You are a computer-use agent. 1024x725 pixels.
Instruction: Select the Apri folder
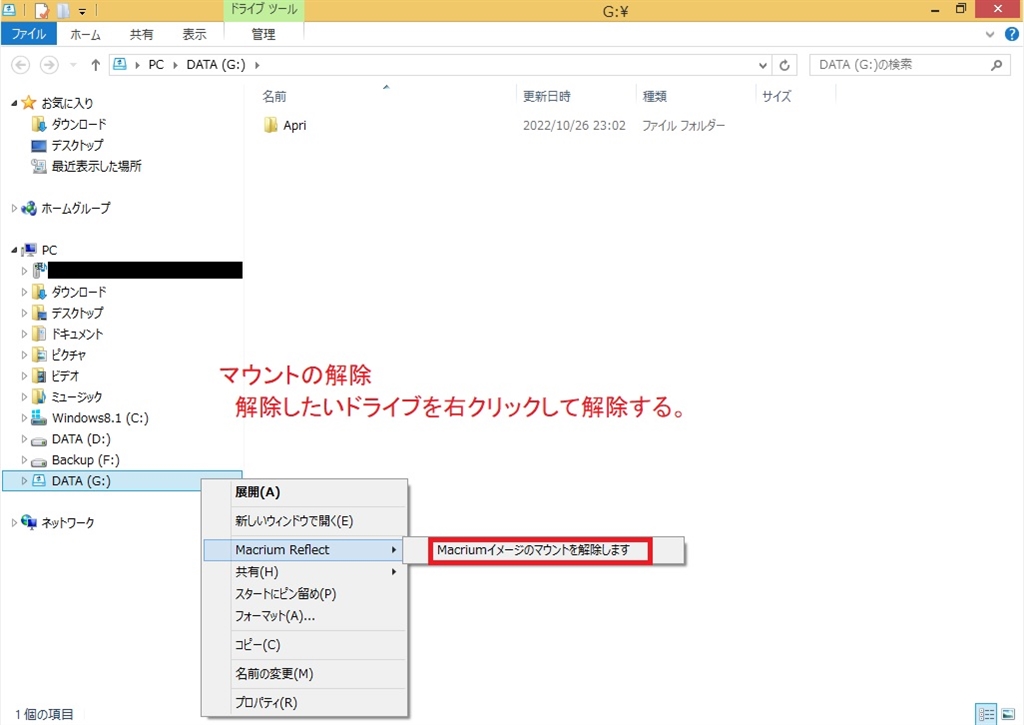coord(295,125)
